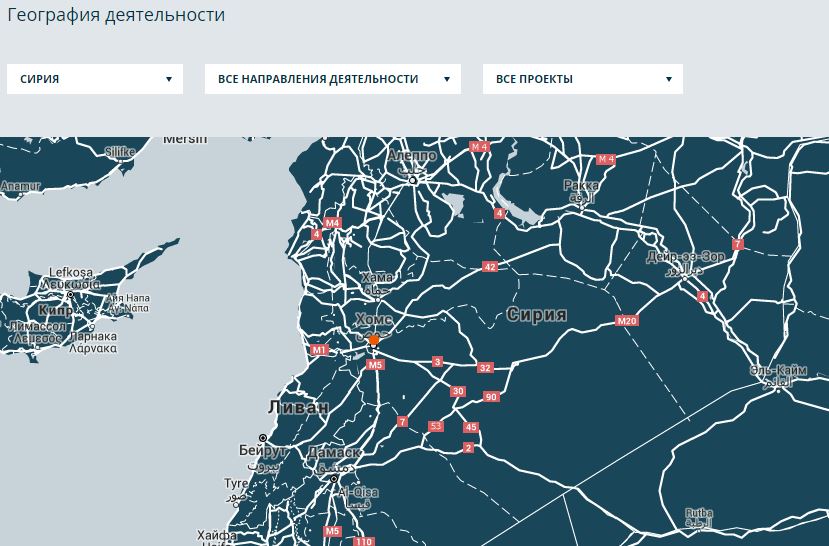Click the orange project marker near Хомс
This screenshot has height=546, width=829.
[374, 340]
